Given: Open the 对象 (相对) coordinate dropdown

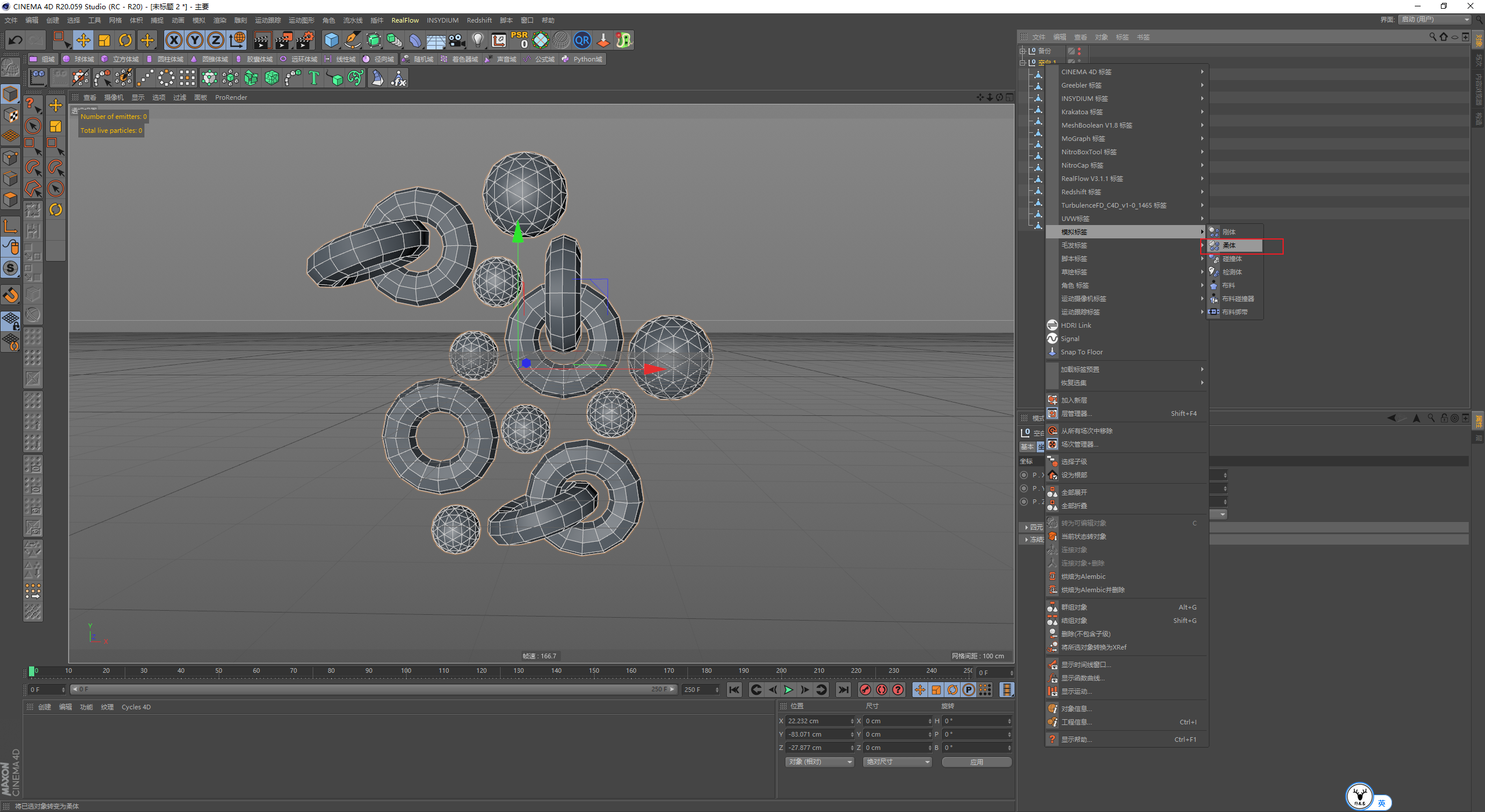Looking at the screenshot, I should [820, 762].
